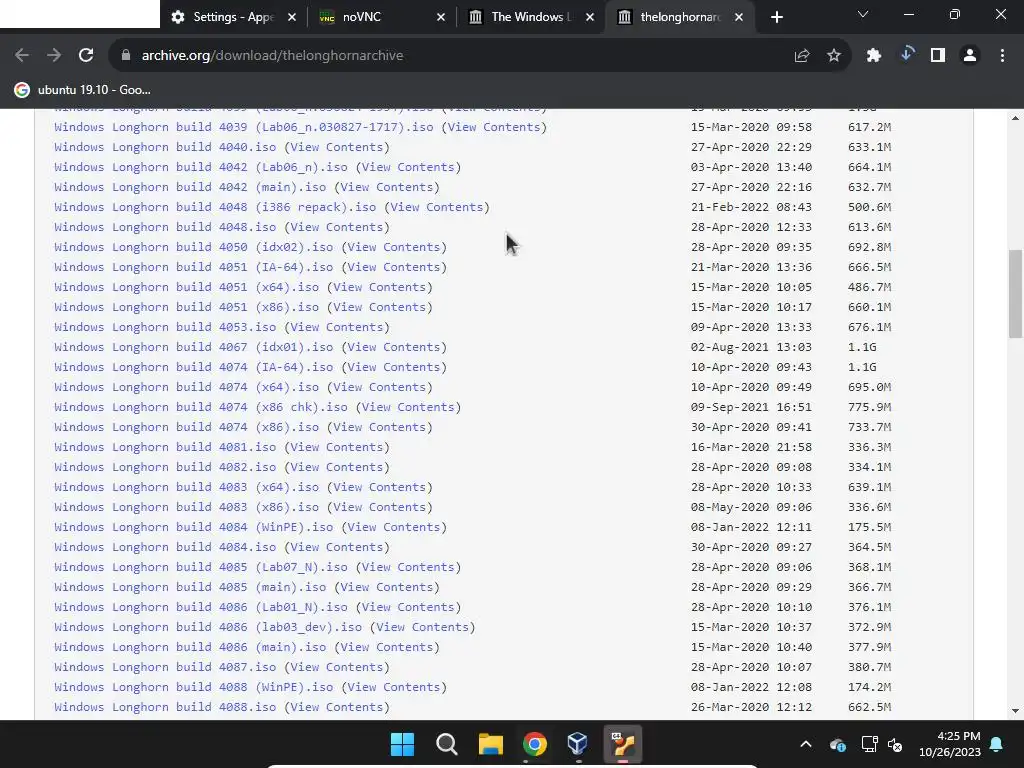Select size 775.9M text

point(869,407)
